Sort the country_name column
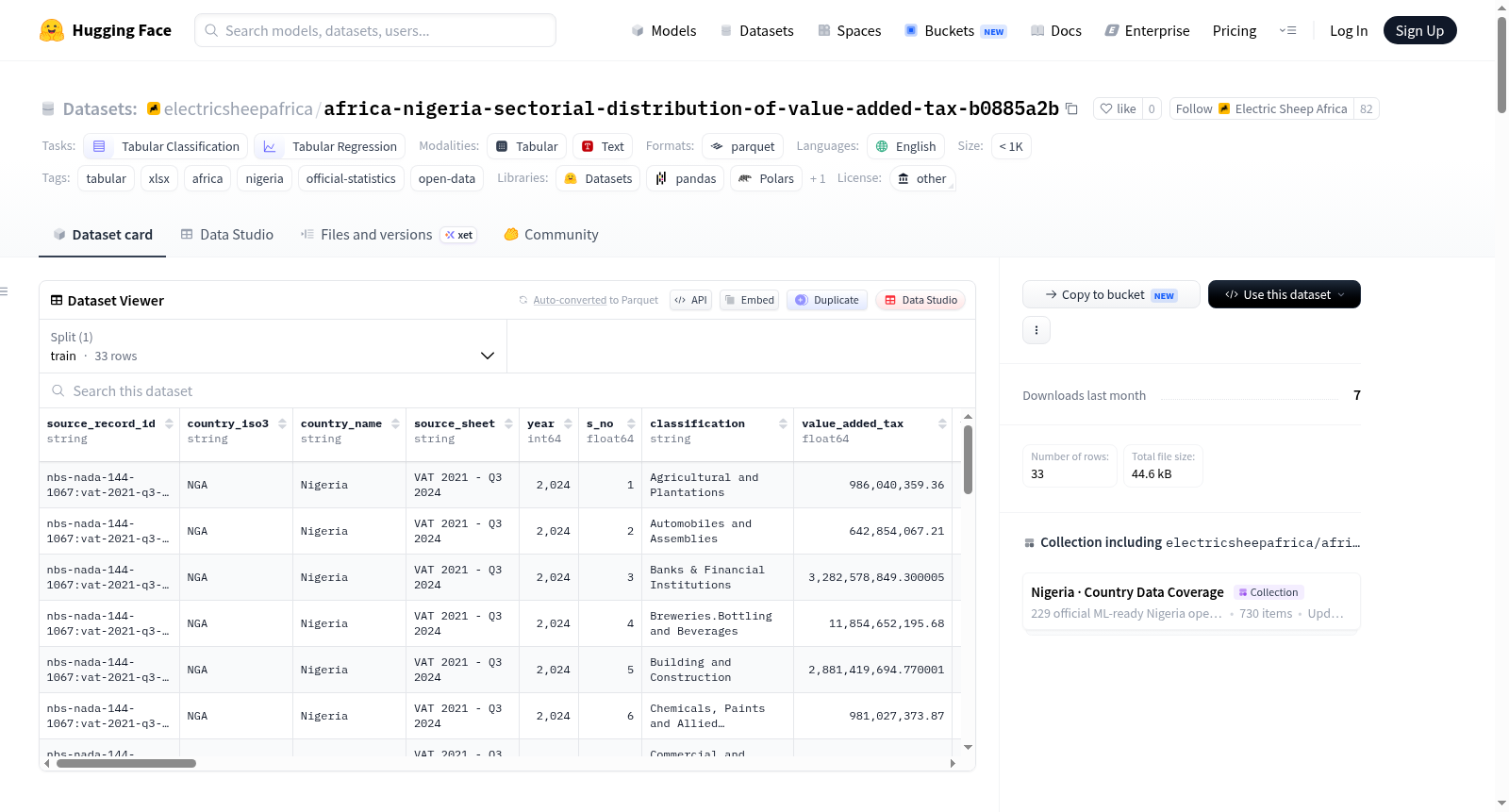Viewport: 1509px width, 812px height. [x=395, y=423]
